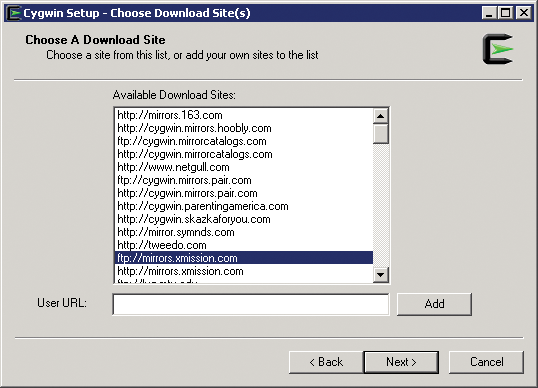Screen dimensions: 538x388
Task: Select http://mirror.symnds.com mirror
Action: 244,232
